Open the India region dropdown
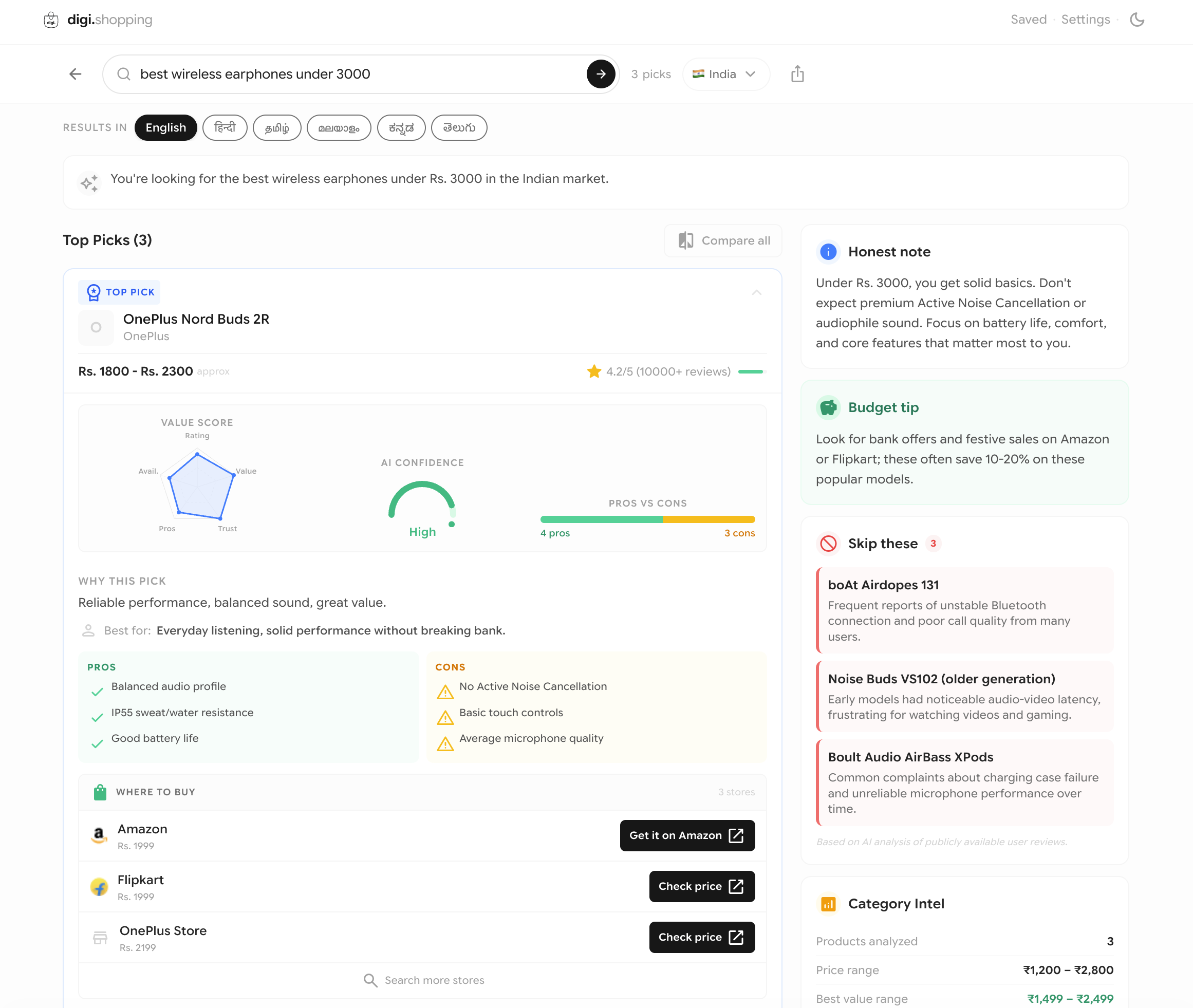This screenshot has width=1193, height=1008. pyautogui.click(x=725, y=73)
